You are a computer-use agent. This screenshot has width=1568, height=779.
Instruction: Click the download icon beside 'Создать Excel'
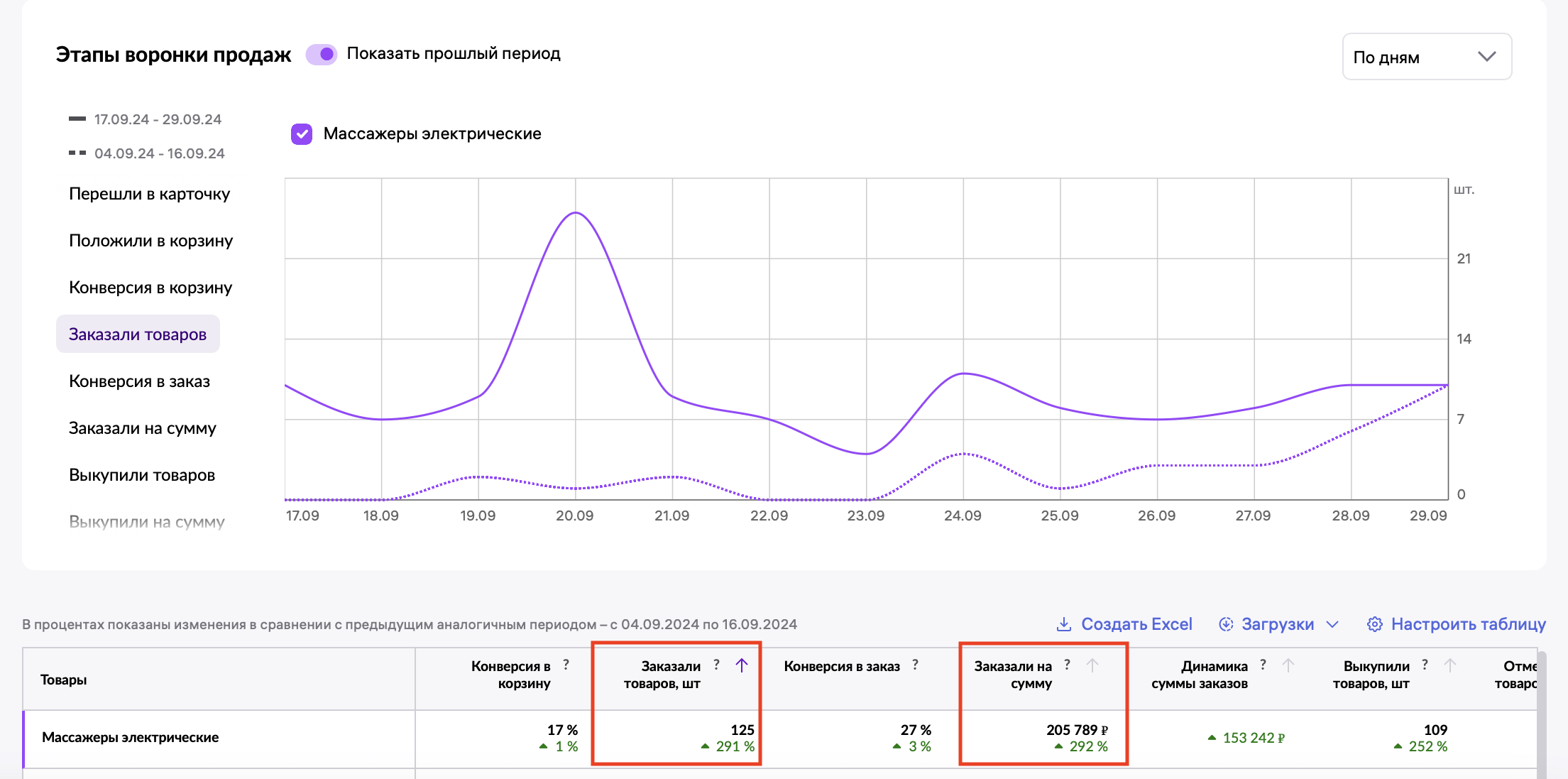pos(1064,624)
